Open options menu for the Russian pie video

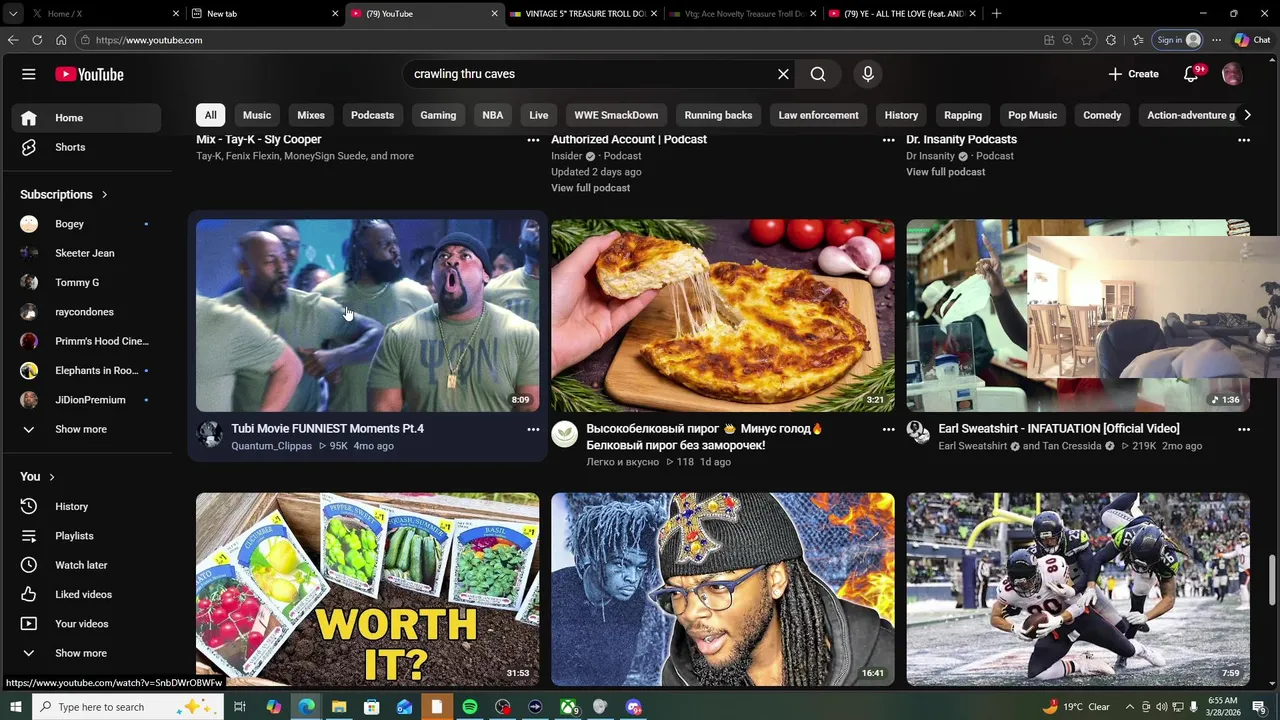coord(888,429)
